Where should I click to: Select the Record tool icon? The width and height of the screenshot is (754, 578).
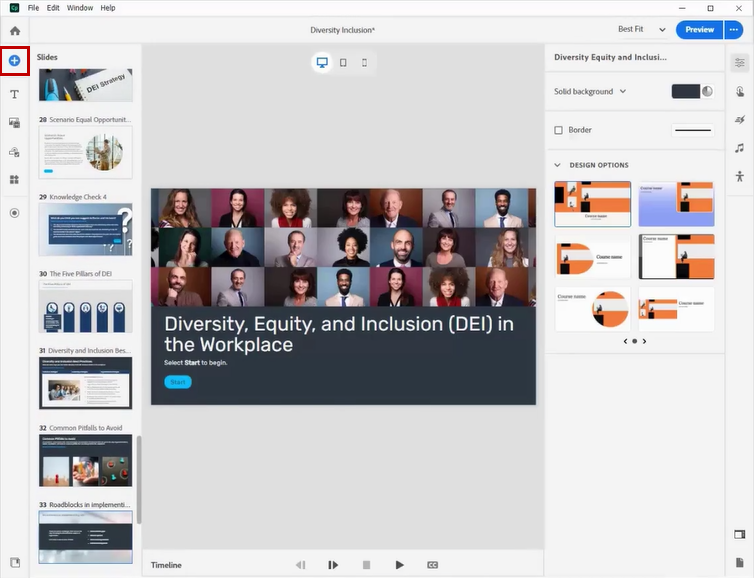(14, 213)
